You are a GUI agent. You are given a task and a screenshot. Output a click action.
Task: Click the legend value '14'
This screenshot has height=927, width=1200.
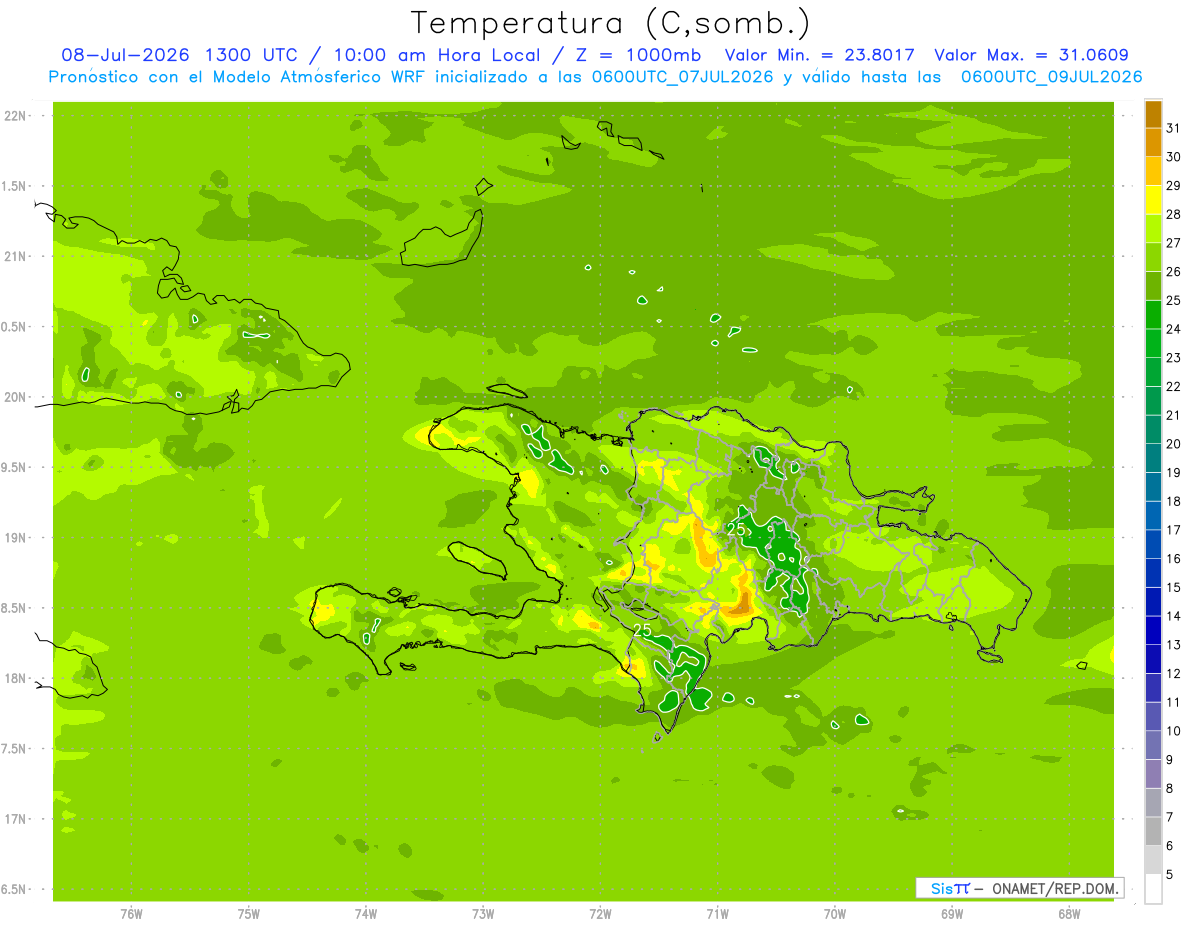tap(1174, 616)
